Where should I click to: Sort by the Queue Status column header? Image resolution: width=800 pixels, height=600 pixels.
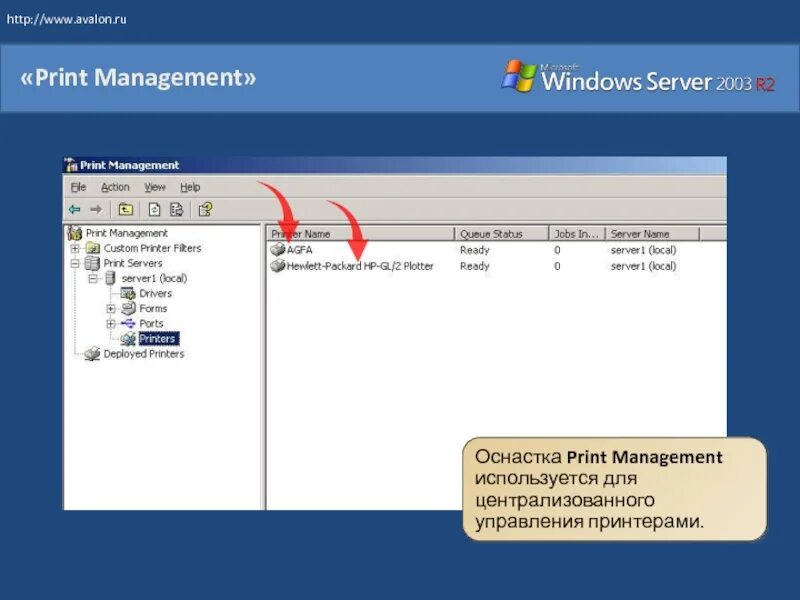pyautogui.click(x=502, y=234)
